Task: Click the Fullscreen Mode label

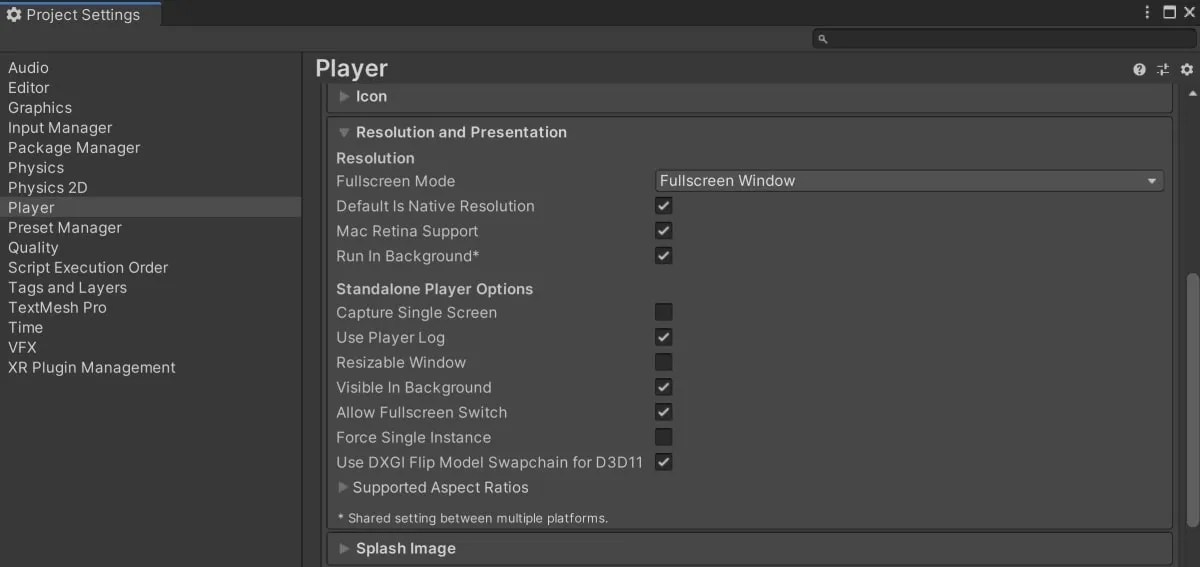Action: coord(395,181)
